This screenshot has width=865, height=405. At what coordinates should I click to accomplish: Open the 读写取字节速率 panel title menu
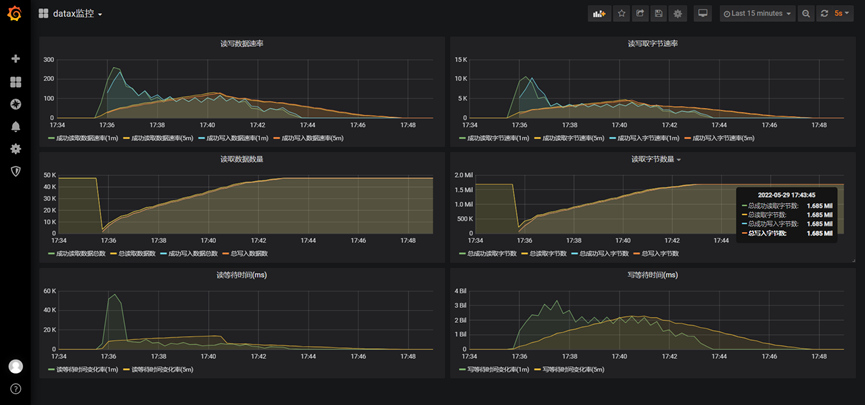(653, 44)
